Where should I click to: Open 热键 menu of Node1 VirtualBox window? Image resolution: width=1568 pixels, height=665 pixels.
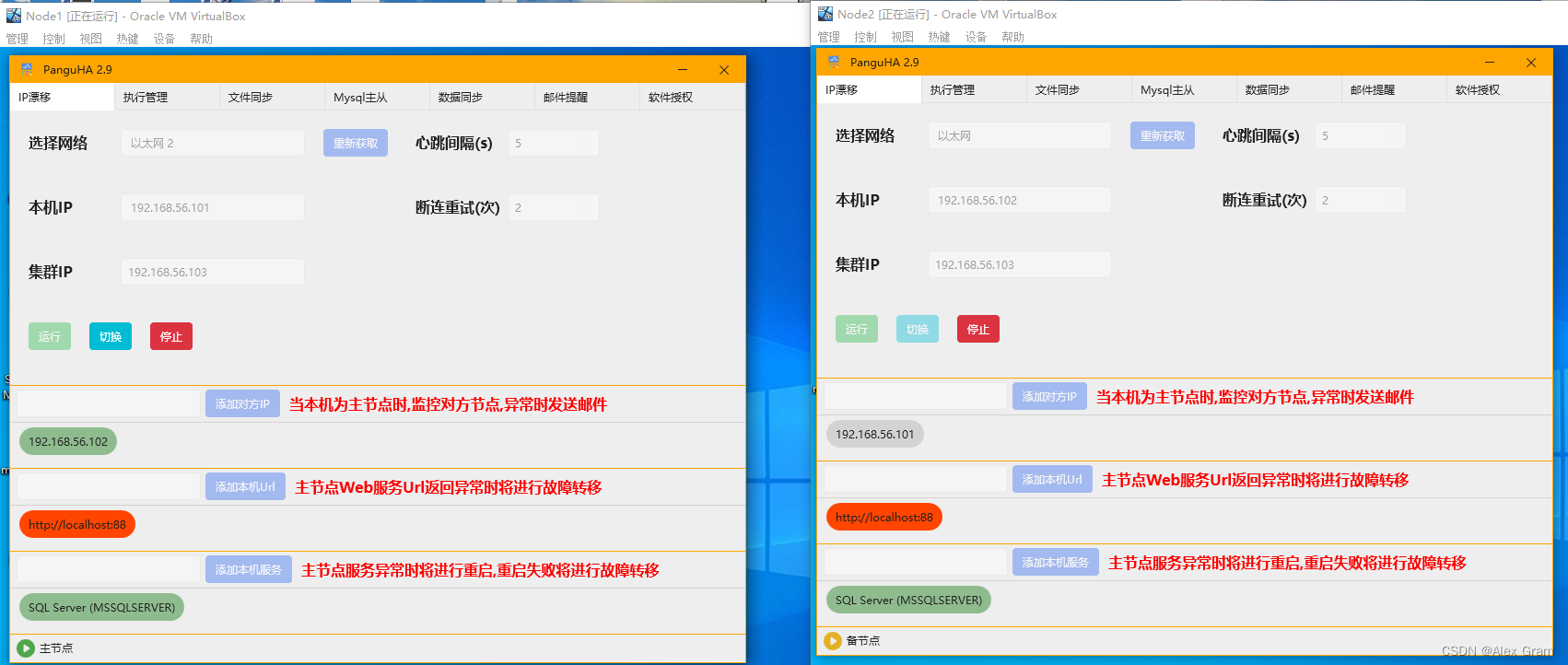click(x=128, y=39)
